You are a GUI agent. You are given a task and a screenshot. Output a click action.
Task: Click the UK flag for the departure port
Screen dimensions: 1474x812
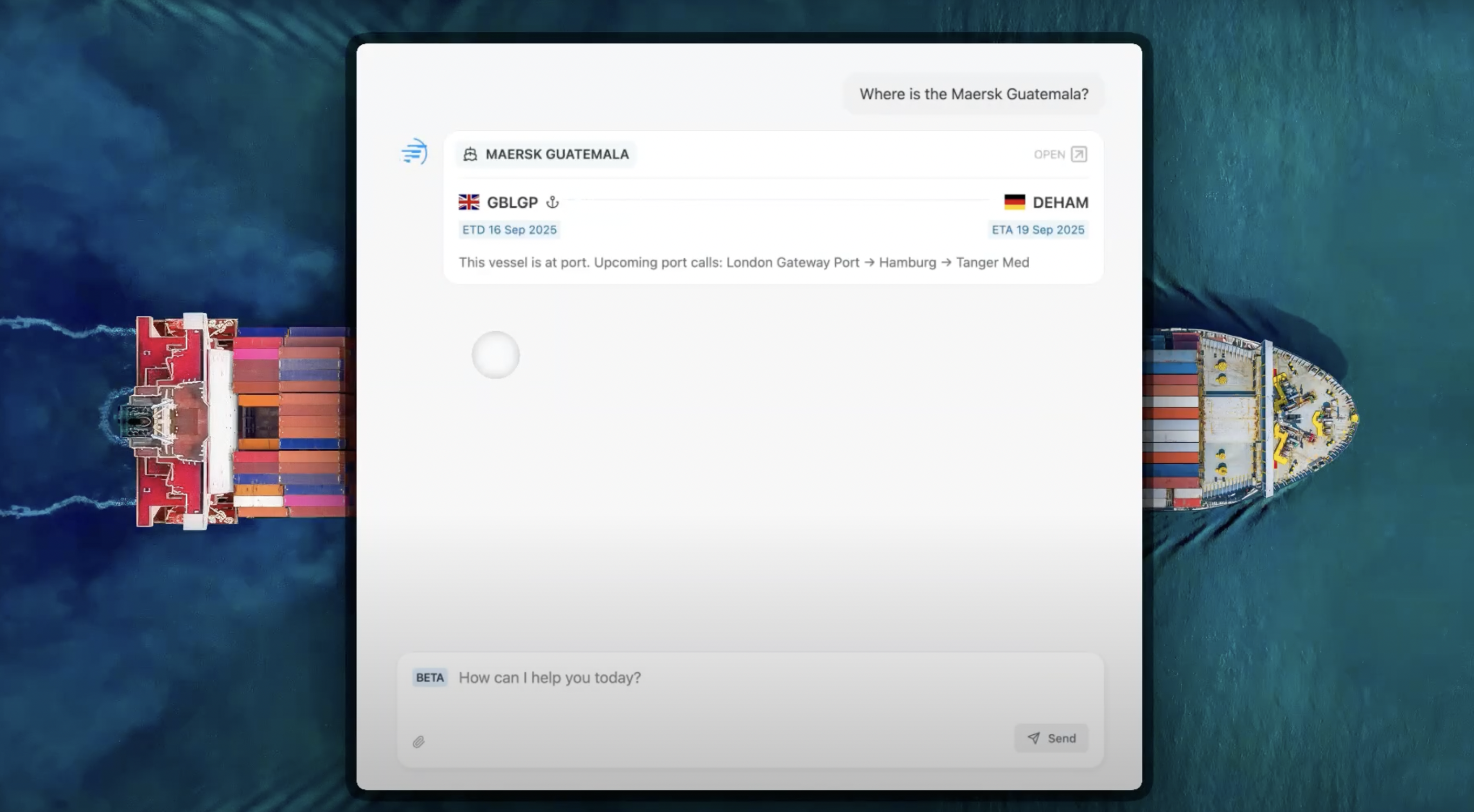point(468,202)
